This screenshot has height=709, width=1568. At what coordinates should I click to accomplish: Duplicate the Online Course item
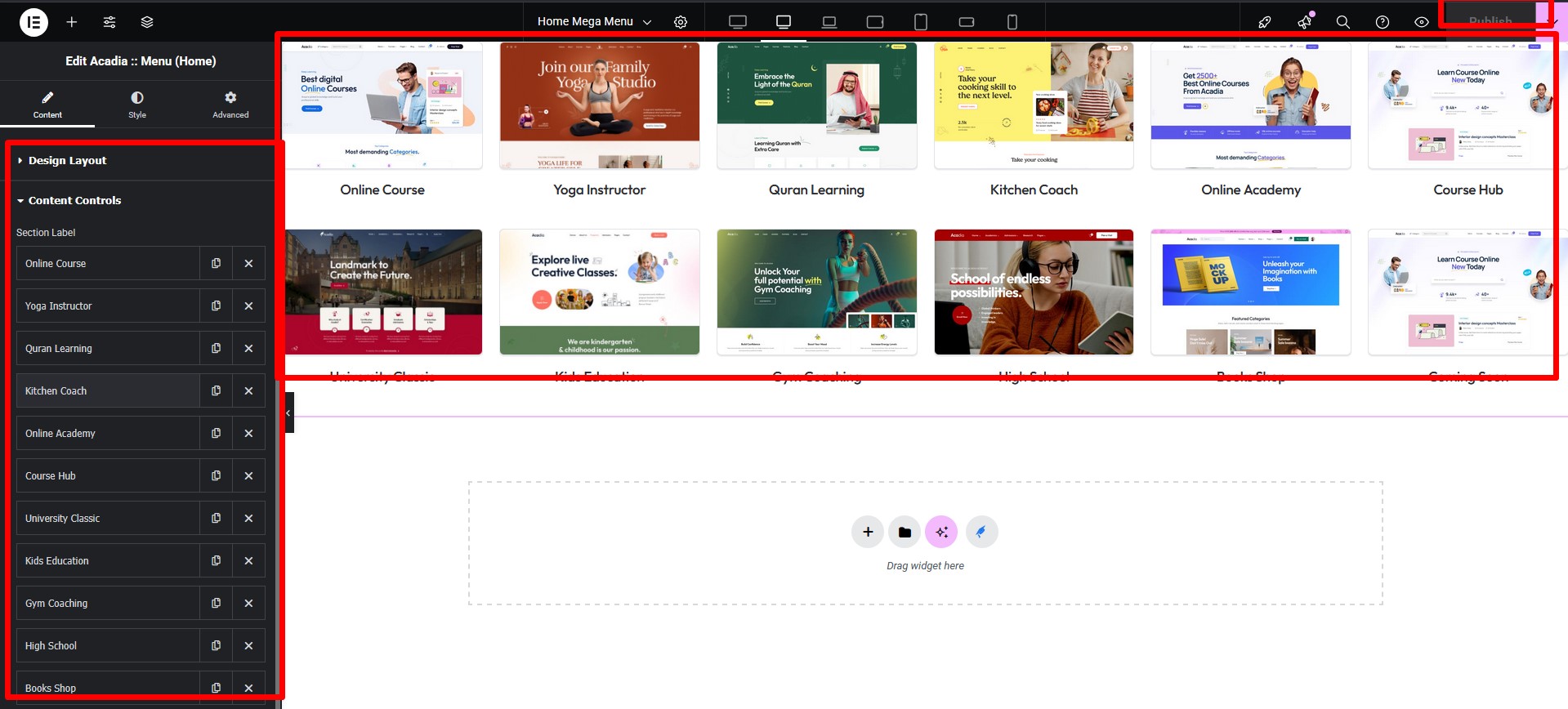pos(217,264)
